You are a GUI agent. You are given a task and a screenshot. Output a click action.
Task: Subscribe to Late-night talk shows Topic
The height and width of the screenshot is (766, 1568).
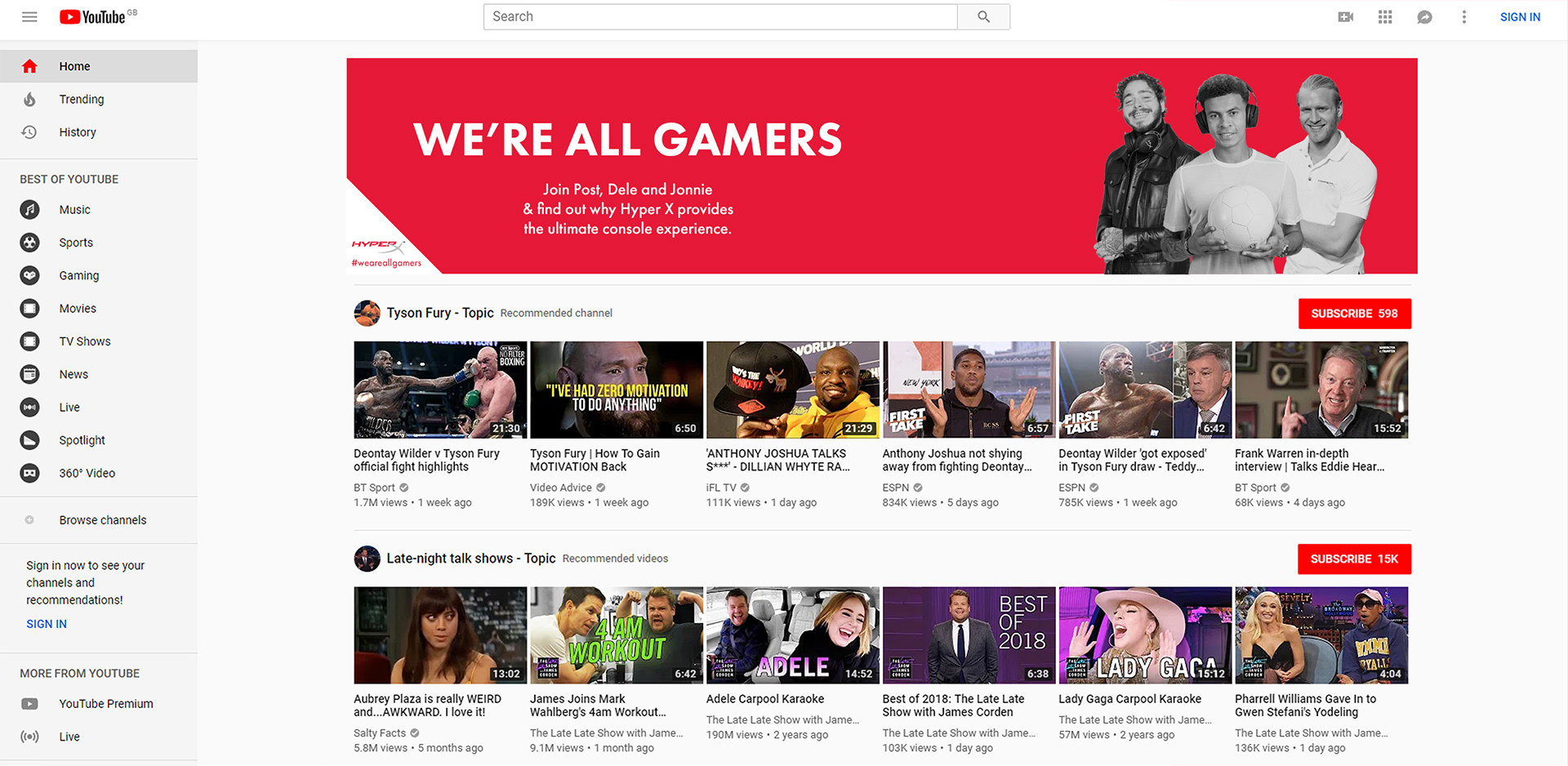click(1354, 559)
